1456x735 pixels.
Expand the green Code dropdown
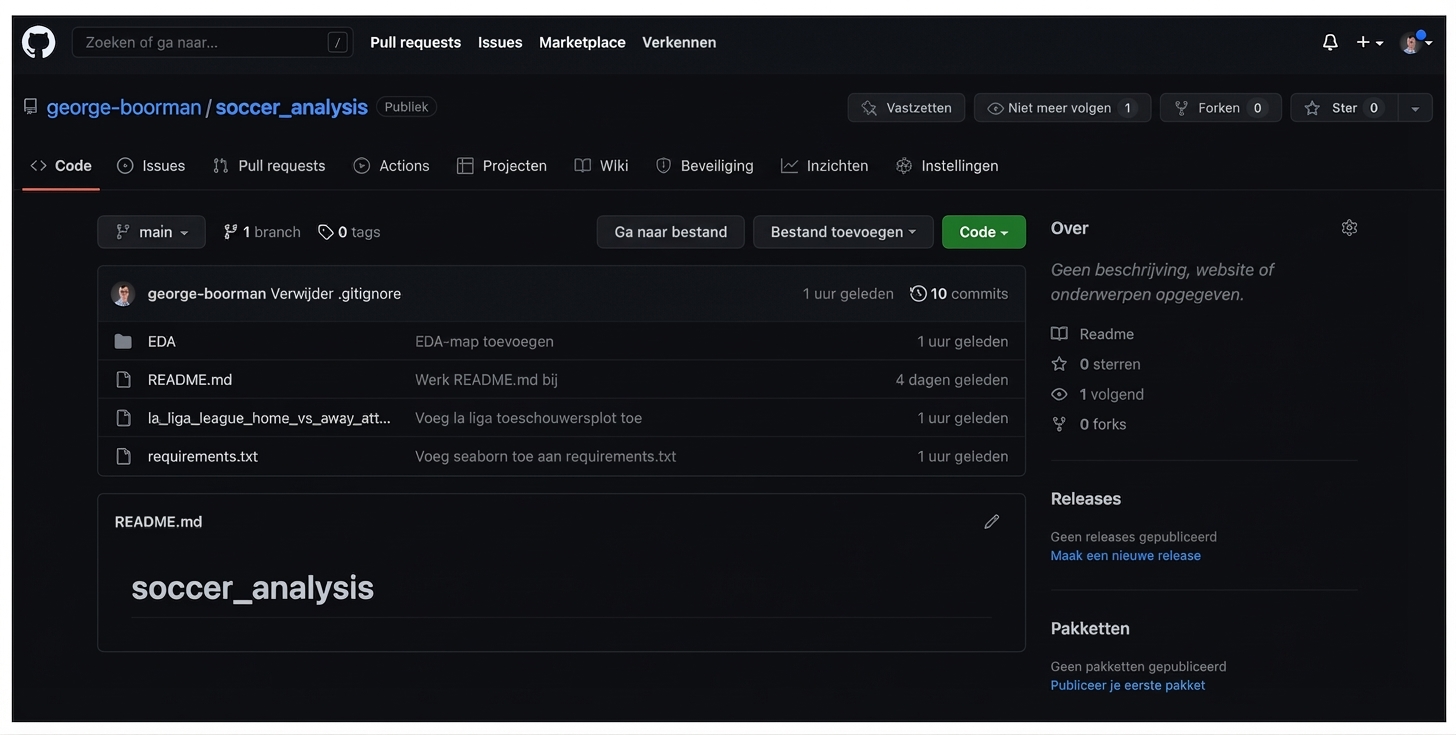(983, 232)
